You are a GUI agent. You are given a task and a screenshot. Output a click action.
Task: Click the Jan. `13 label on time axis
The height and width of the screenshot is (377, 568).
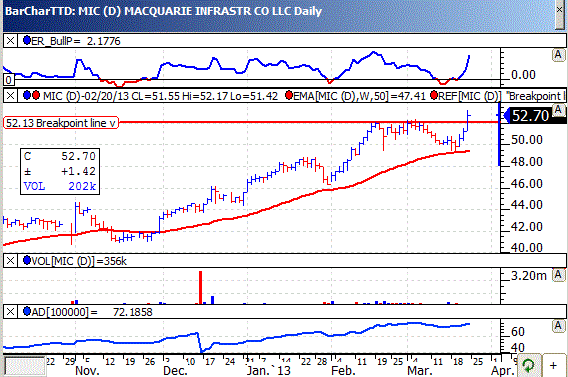tap(268, 370)
